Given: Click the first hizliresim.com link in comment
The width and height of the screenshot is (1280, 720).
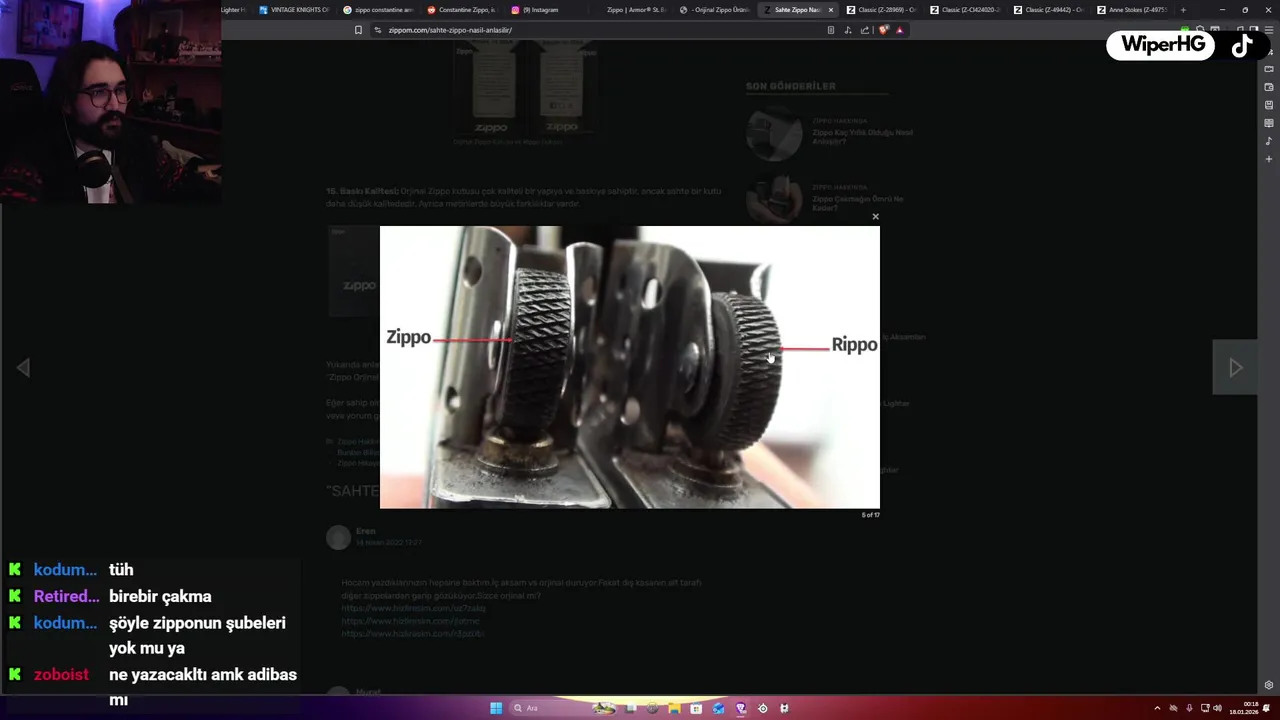Looking at the screenshot, I should click(x=413, y=608).
